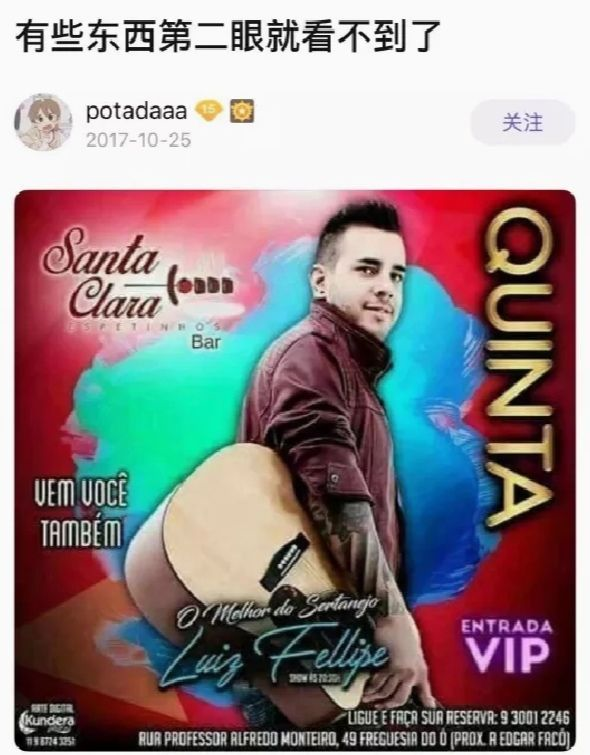This screenshot has width=590, height=755.
Task: Tap the Bar label under Espetinhos
Action: coord(206,342)
